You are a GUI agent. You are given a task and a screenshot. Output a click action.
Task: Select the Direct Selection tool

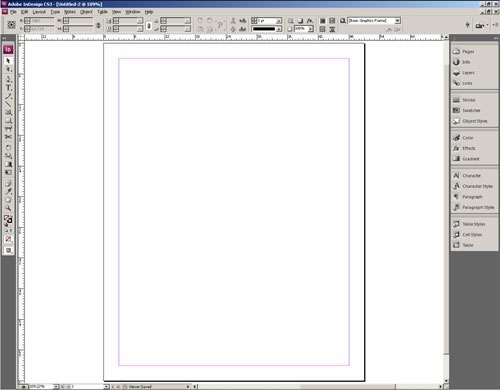[8, 69]
